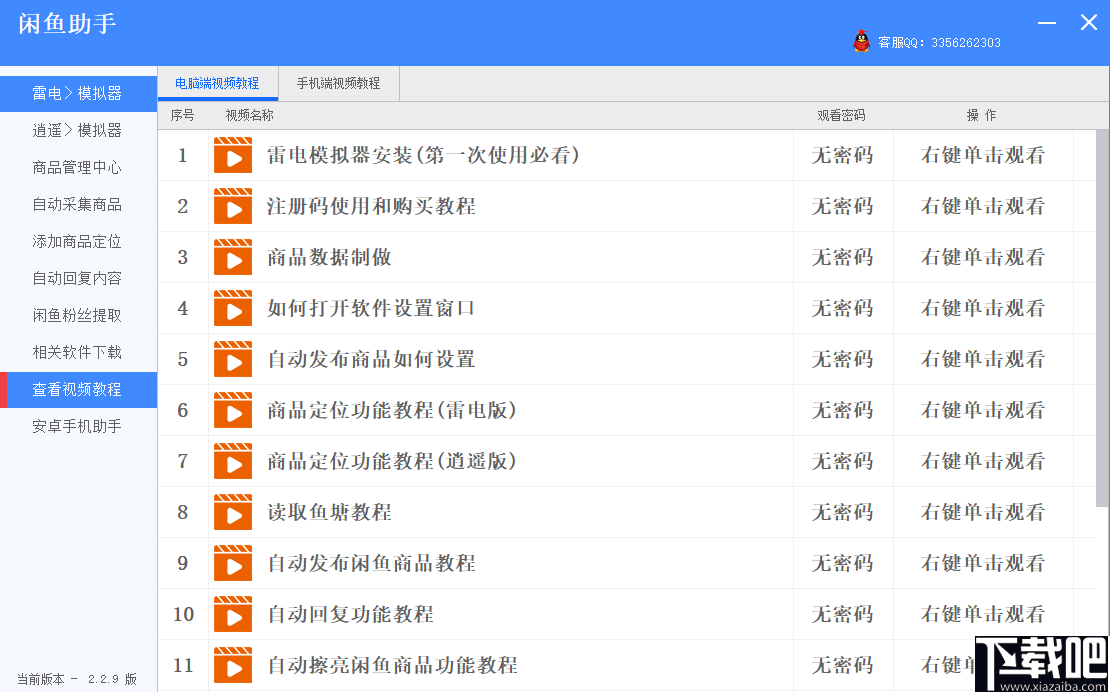
Task: Select row titled 雷电模拟器安装(第一次使用必看)
Action: tap(626, 155)
